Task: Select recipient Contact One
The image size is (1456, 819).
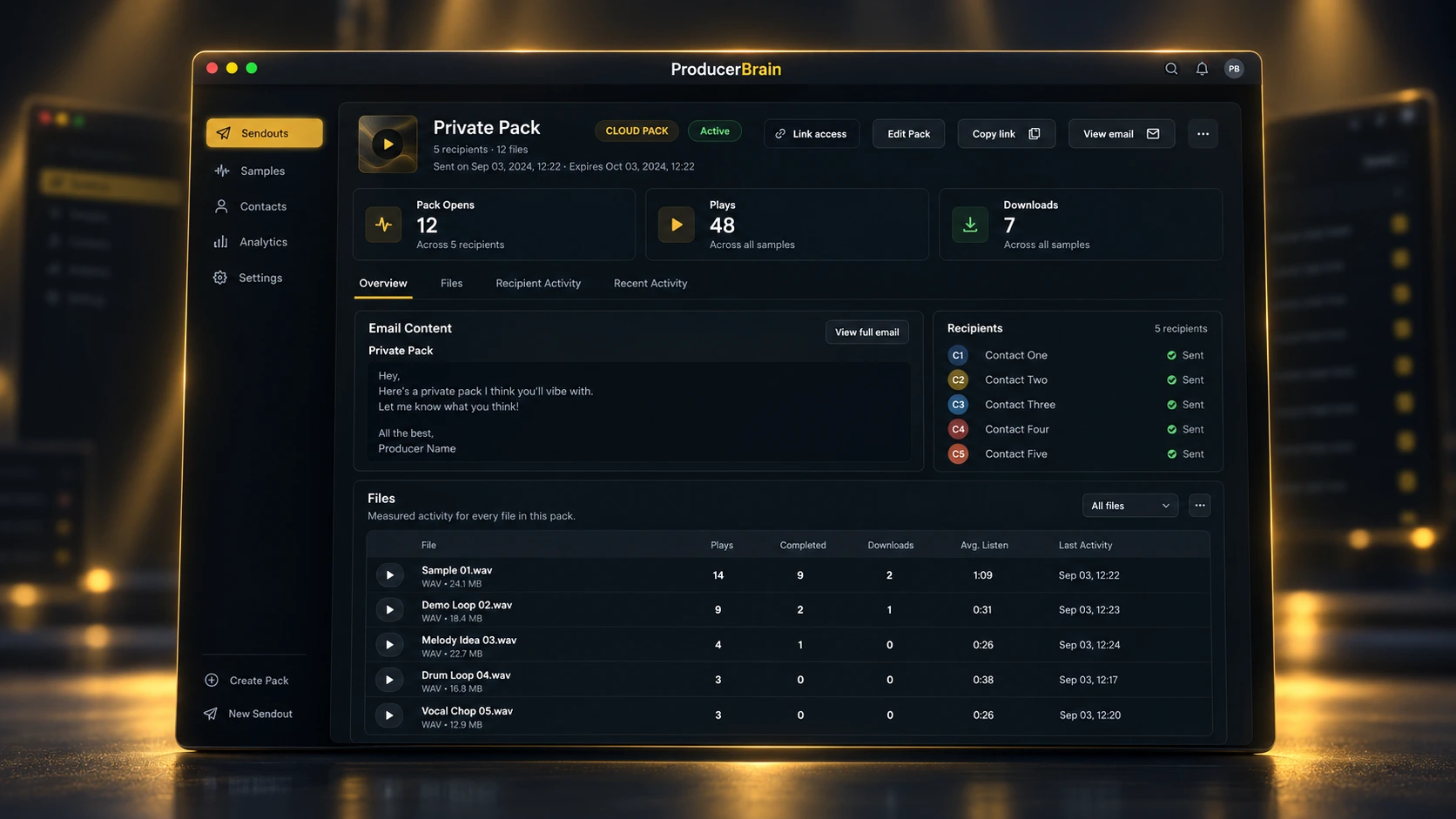Action: (x=1077, y=355)
